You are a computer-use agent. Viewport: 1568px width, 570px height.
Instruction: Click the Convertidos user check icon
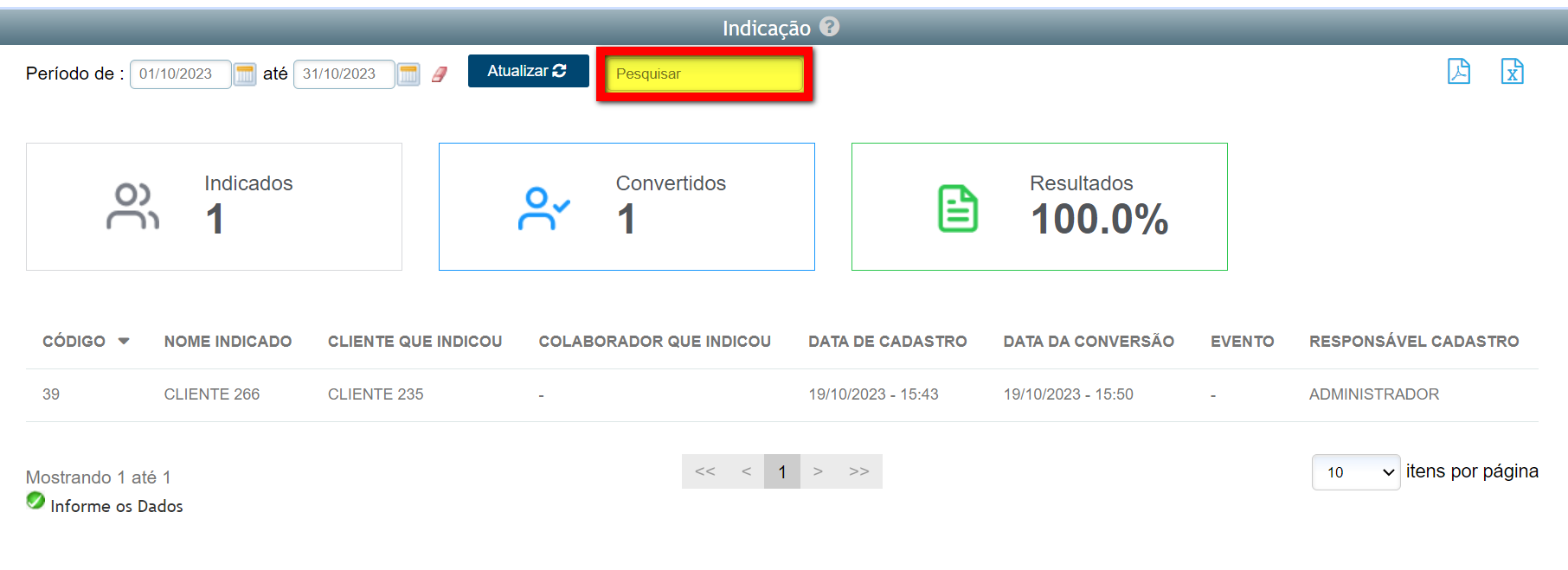(543, 208)
